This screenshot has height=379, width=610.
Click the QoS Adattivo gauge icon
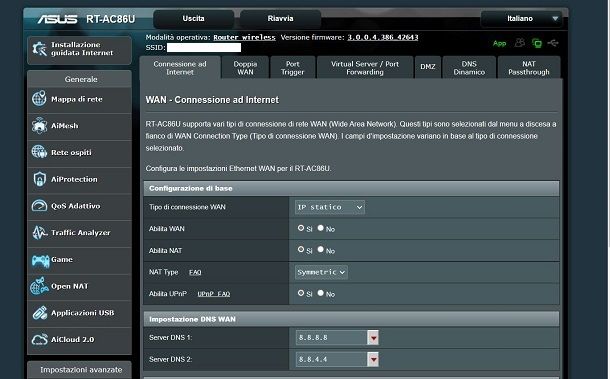[39, 205]
